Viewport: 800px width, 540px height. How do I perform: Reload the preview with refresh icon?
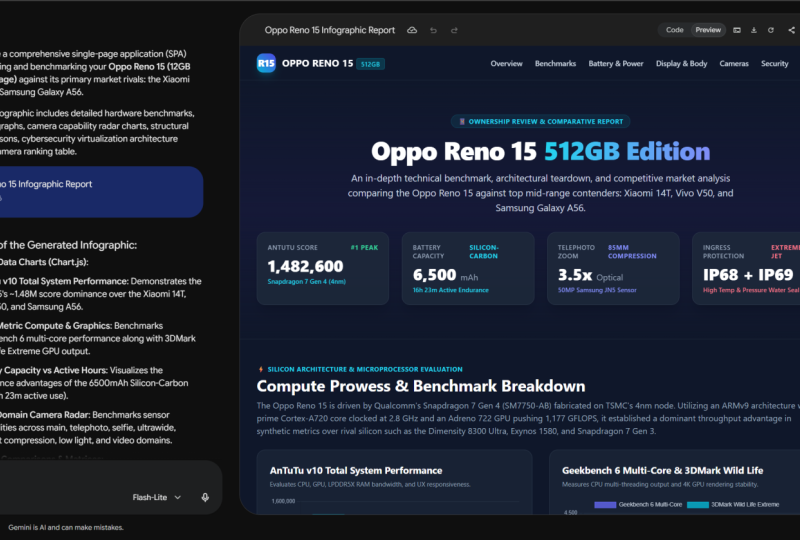(771, 30)
